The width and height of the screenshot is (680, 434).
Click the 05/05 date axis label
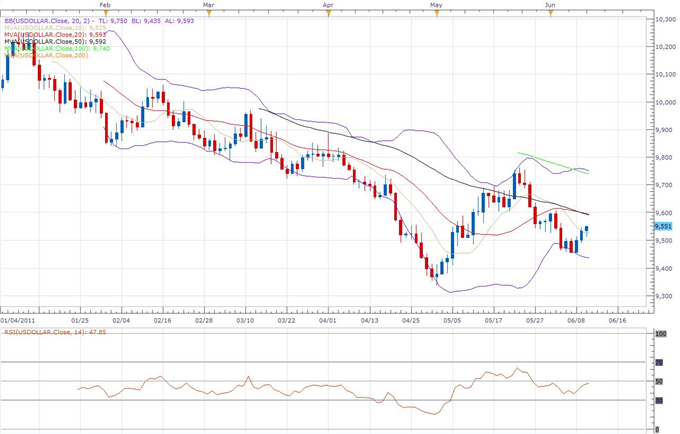(452, 320)
